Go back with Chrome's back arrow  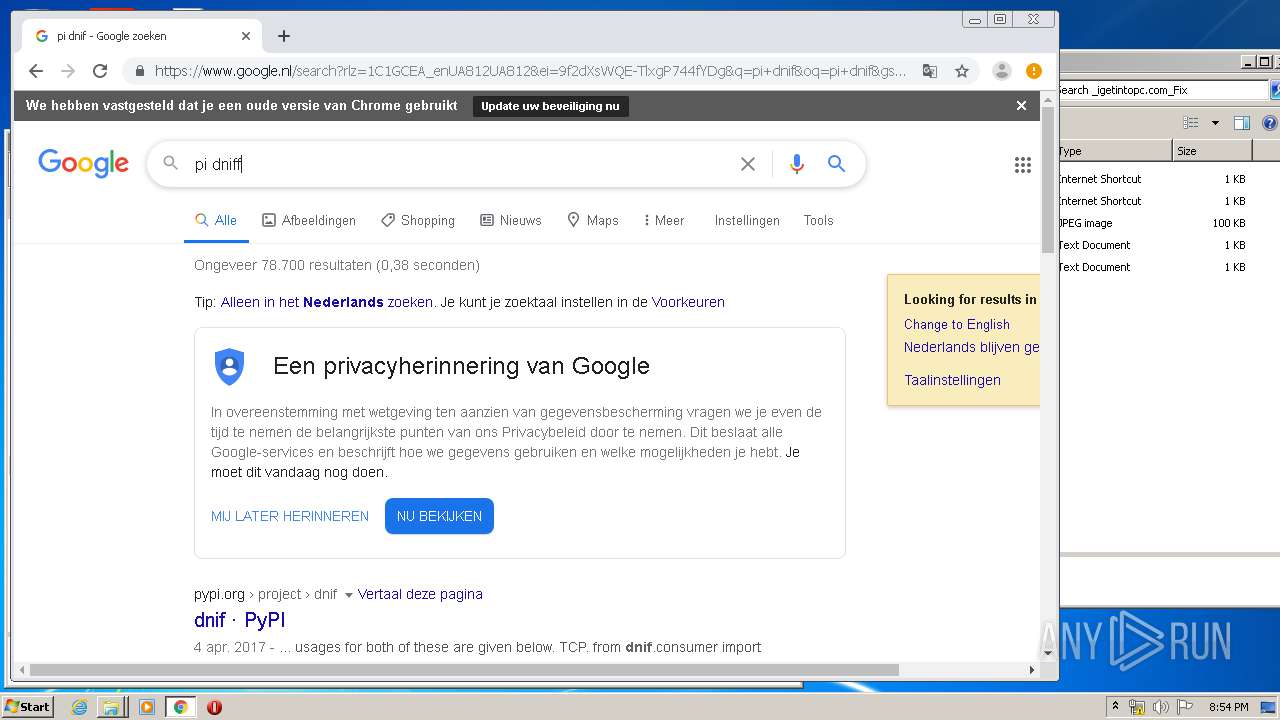[36, 71]
